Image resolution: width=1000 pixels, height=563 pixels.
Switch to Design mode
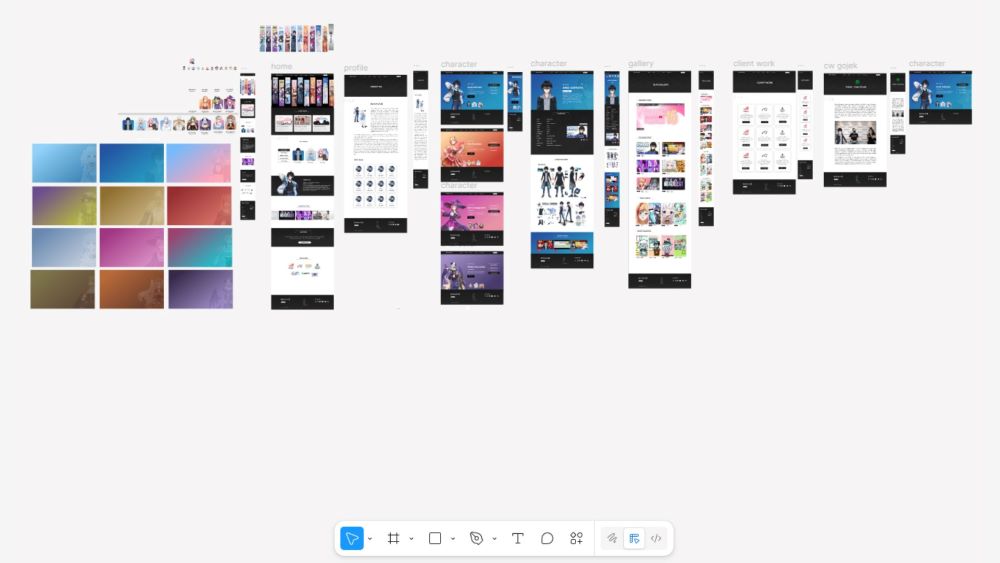[634, 538]
